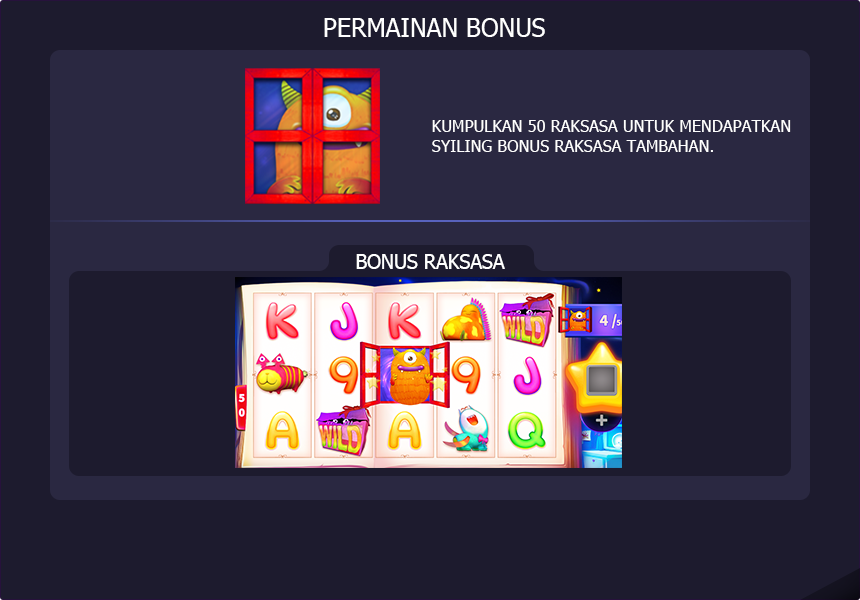Click the open-window orange monster on the reels

point(405,375)
